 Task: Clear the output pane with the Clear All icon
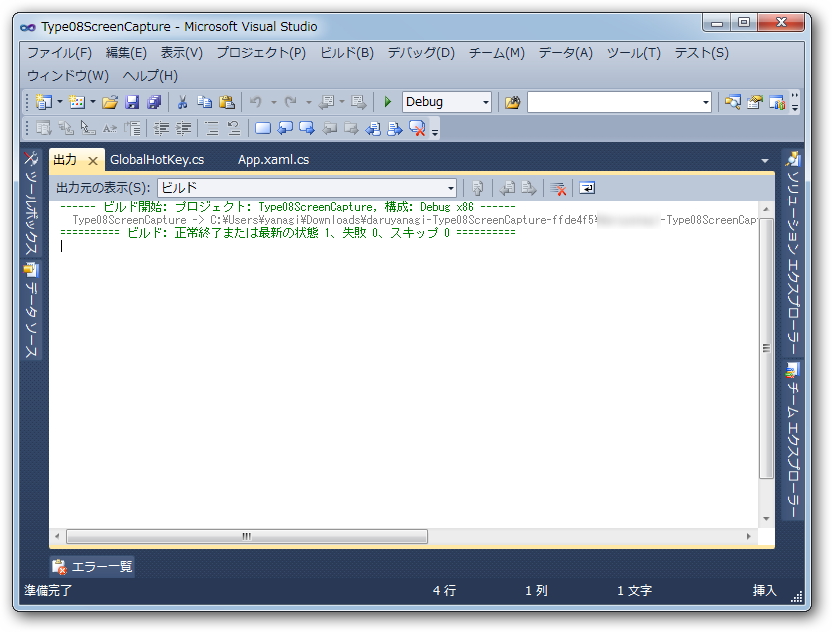click(558, 186)
